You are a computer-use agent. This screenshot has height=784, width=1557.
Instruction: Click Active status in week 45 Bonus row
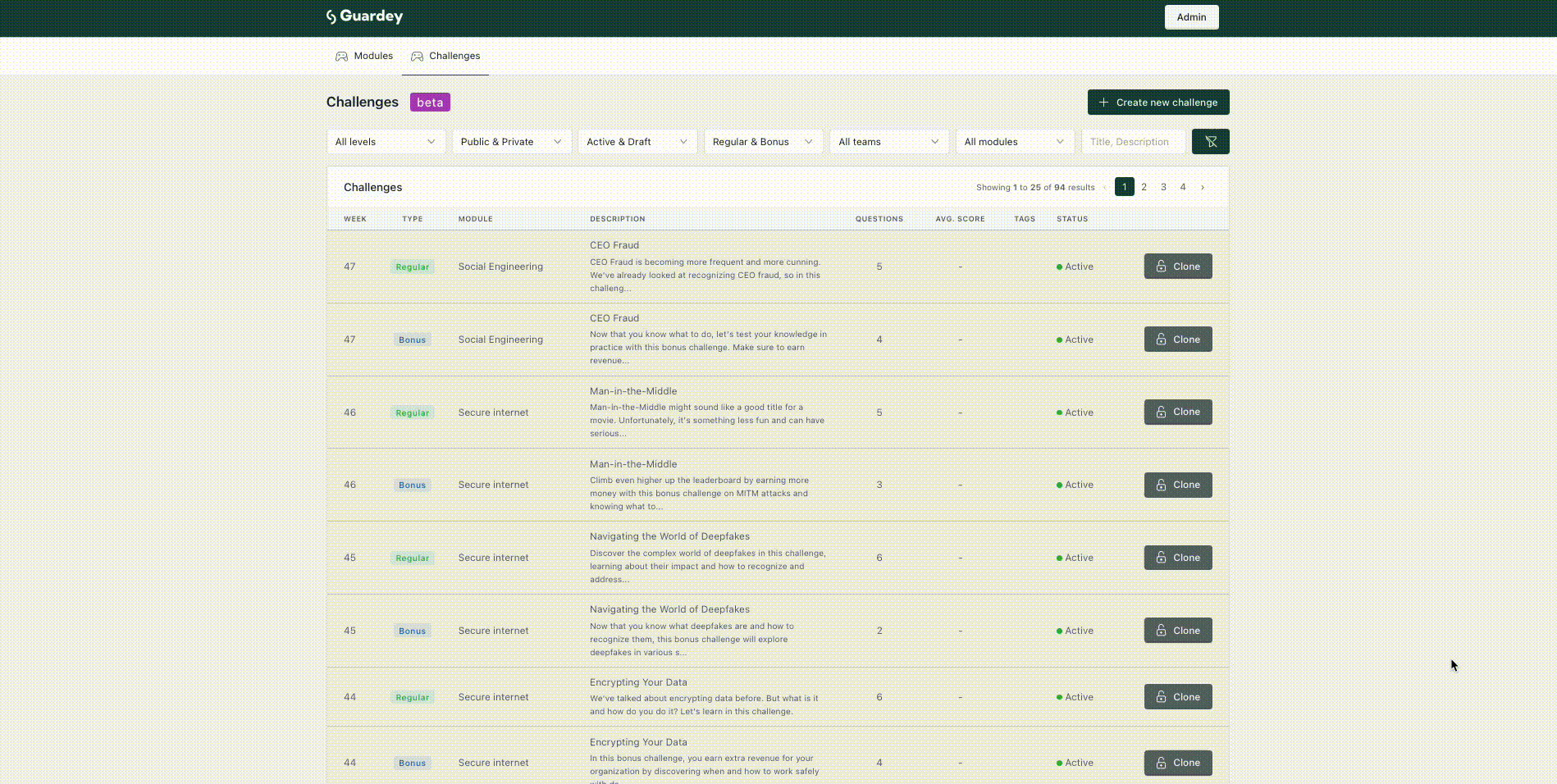pyautogui.click(x=1075, y=631)
